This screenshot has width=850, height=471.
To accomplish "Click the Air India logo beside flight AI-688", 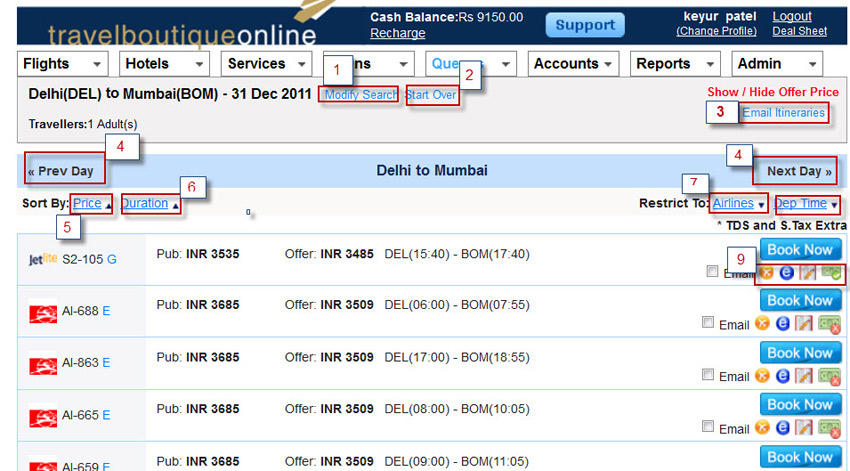I will point(43,312).
